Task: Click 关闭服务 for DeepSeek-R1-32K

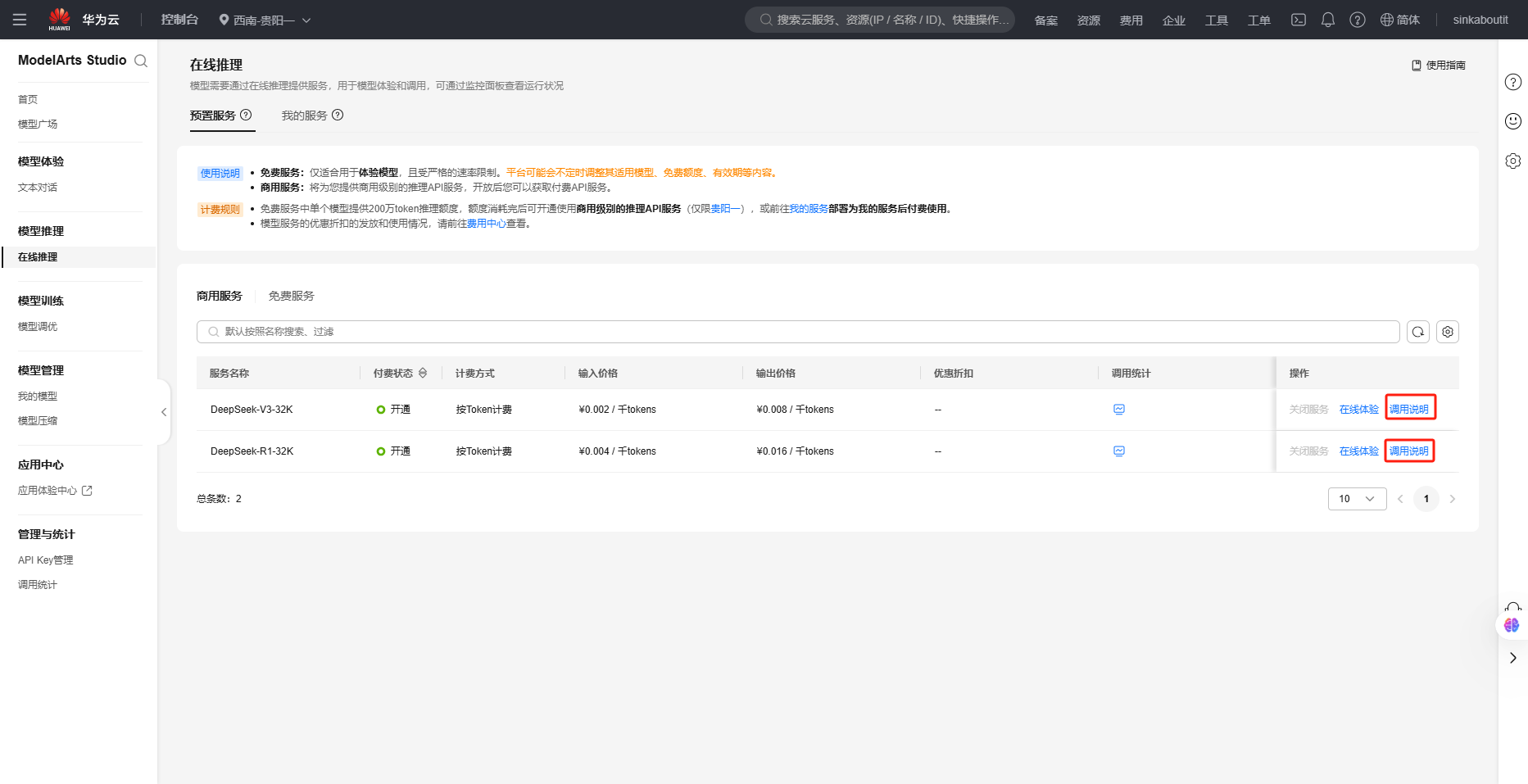Action: coord(1309,451)
